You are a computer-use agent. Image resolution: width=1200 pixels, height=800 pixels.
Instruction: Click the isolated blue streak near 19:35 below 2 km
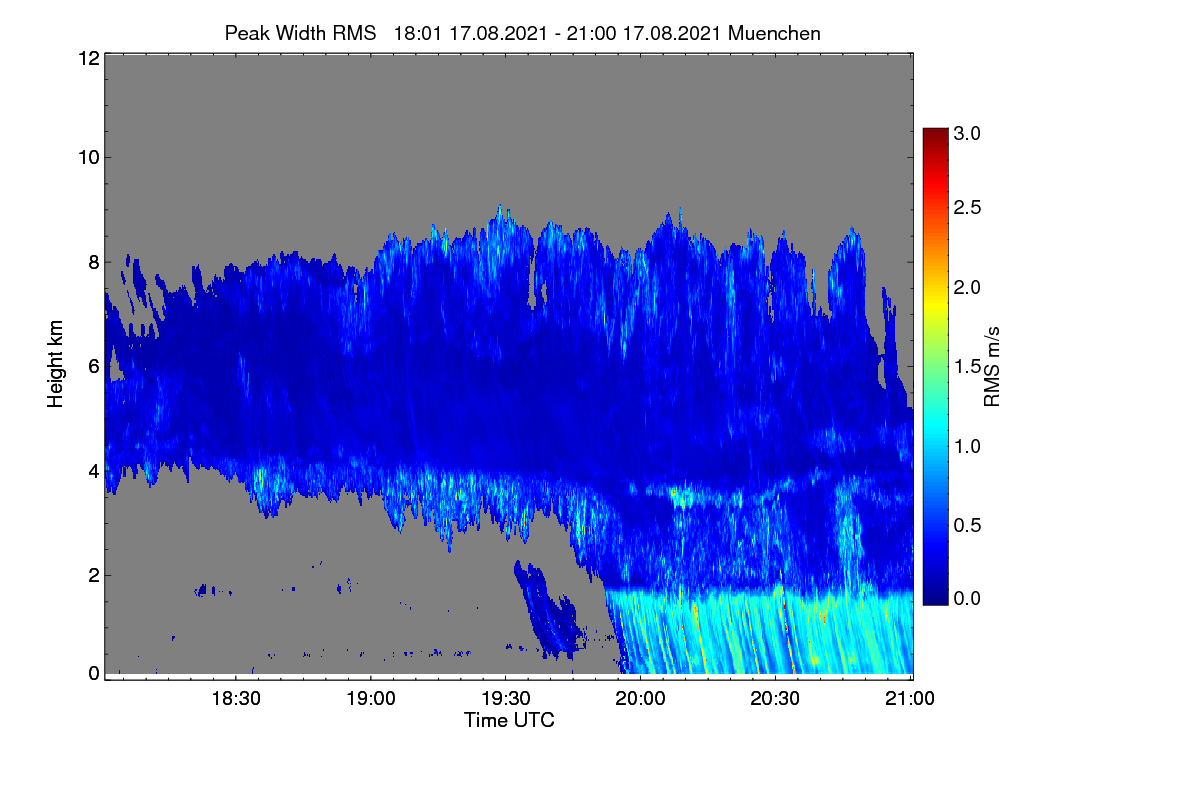548,612
